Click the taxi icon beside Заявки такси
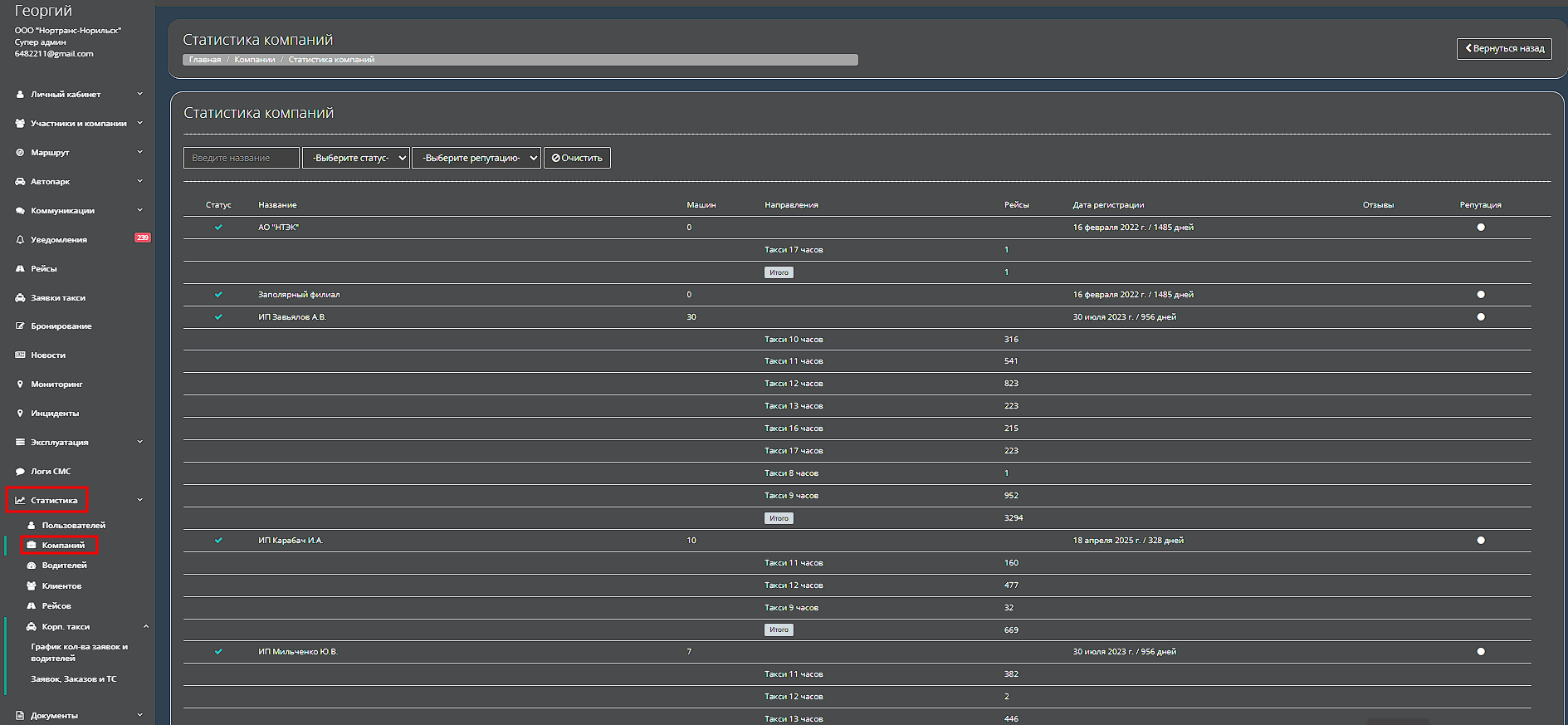The image size is (1568, 725). click(x=20, y=298)
